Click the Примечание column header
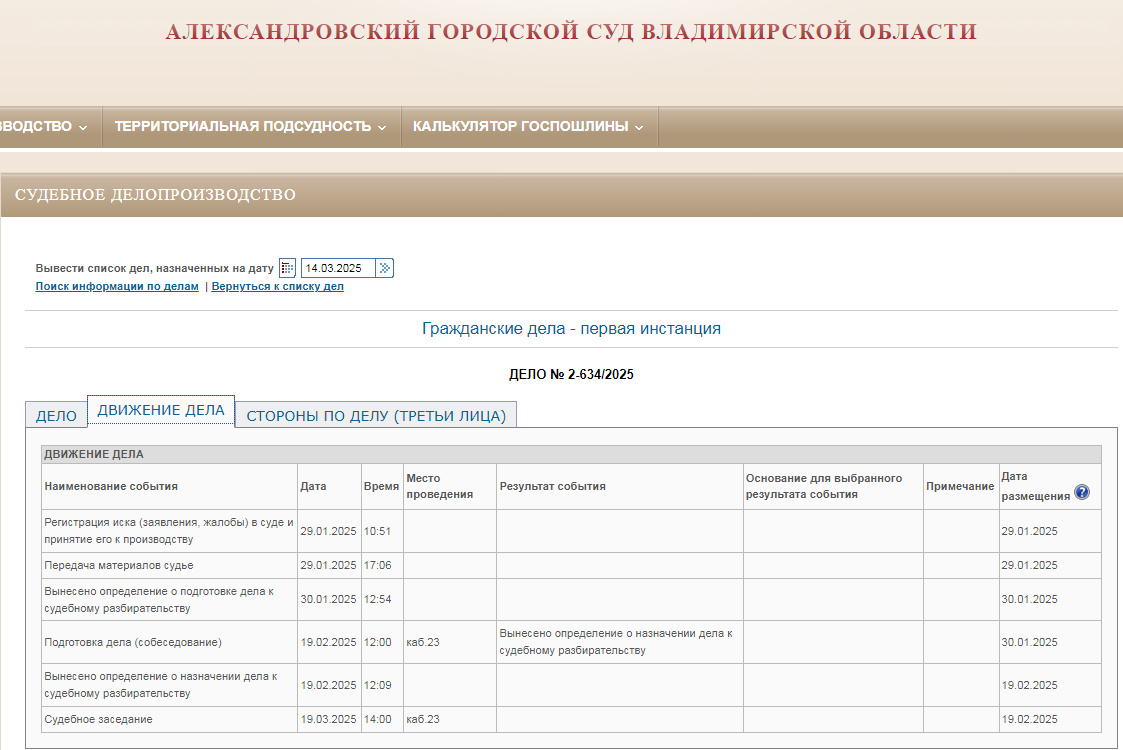This screenshot has height=750, width=1123. pyautogui.click(x=960, y=486)
